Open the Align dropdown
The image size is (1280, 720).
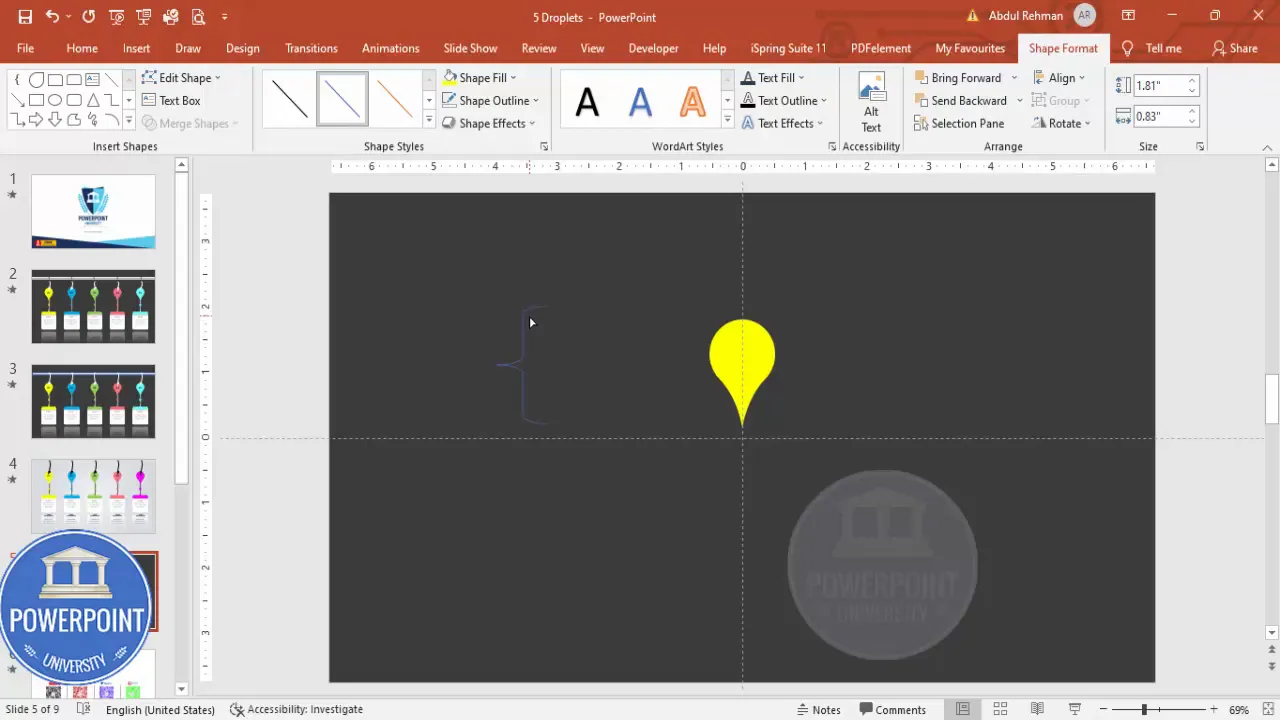pos(1059,77)
